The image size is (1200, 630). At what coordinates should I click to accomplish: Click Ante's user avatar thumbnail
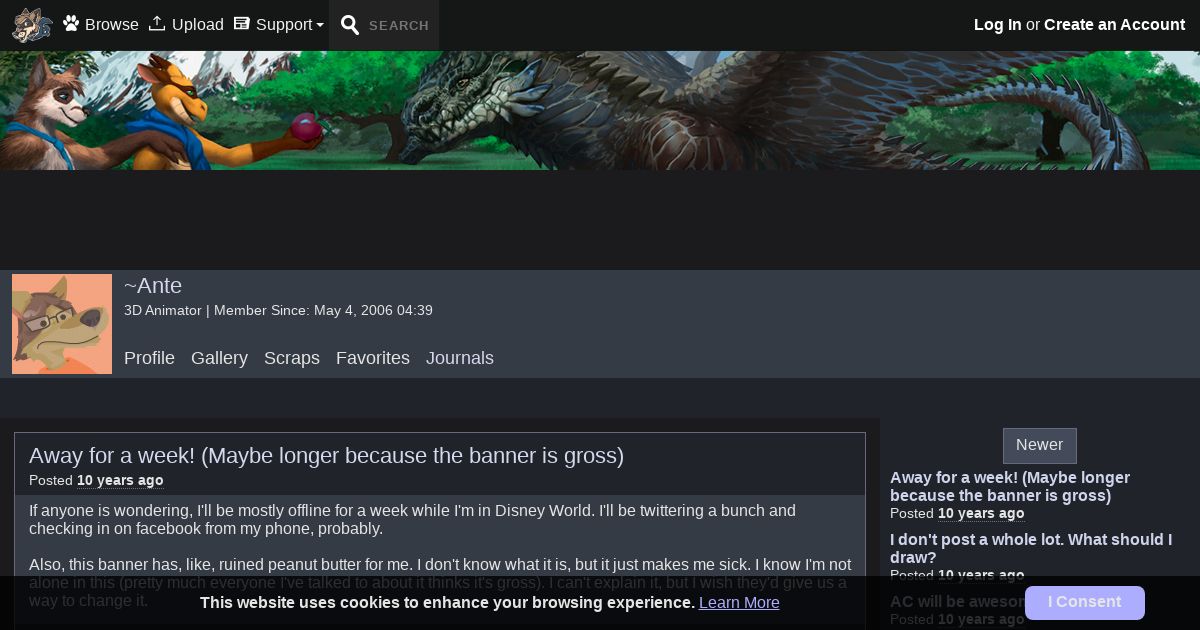(x=62, y=324)
